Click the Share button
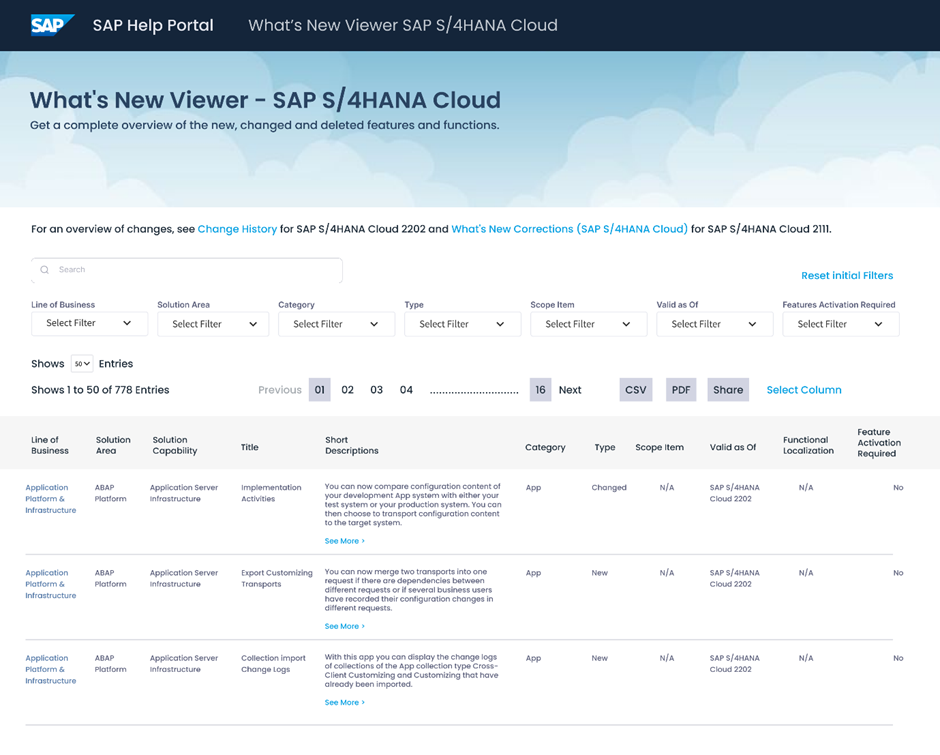Image resolution: width=940 pixels, height=755 pixels. tap(727, 390)
